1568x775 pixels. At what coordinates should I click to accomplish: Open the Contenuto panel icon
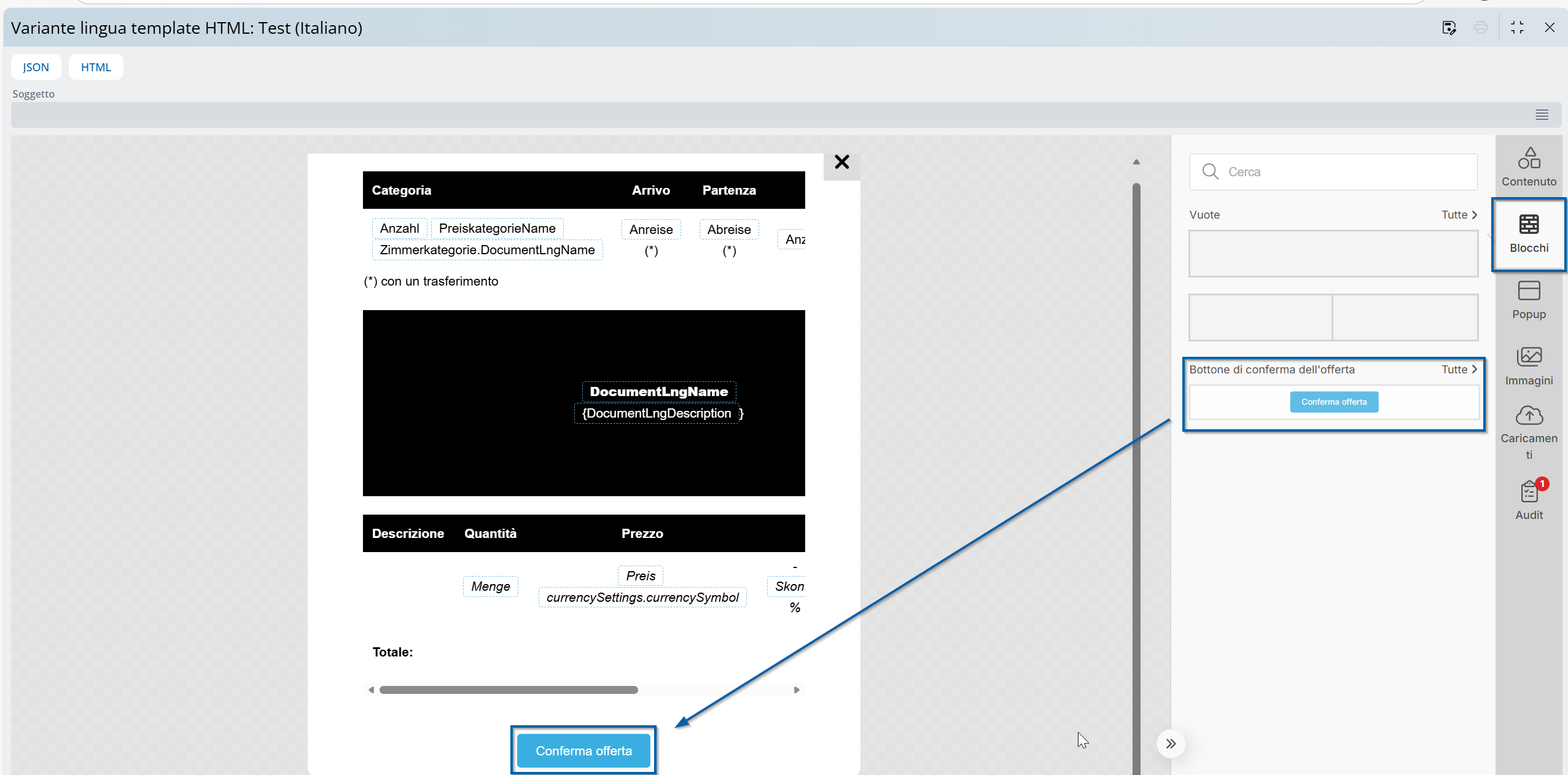1529,166
